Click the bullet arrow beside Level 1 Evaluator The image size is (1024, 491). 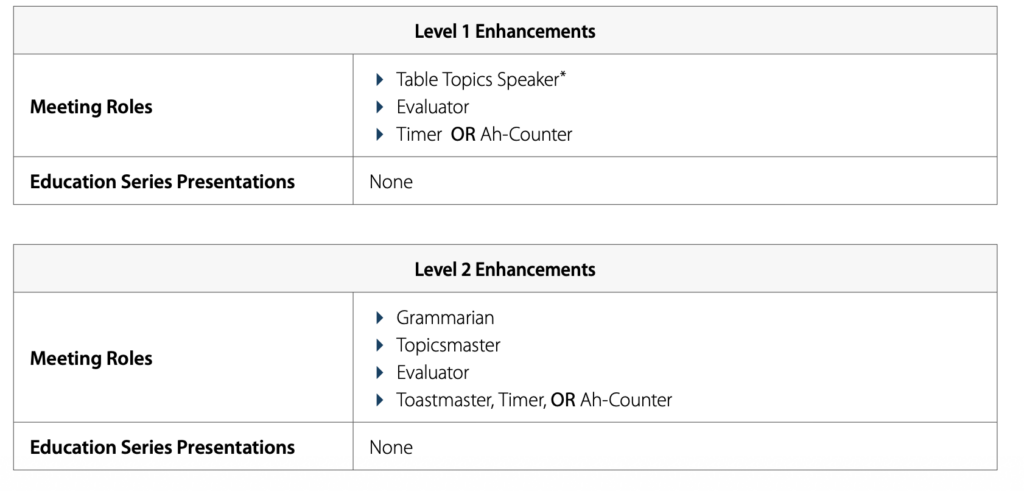click(x=380, y=107)
